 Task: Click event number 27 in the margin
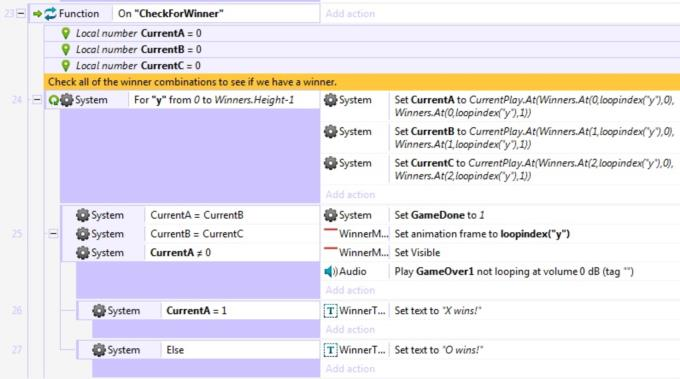pyautogui.click(x=16, y=350)
